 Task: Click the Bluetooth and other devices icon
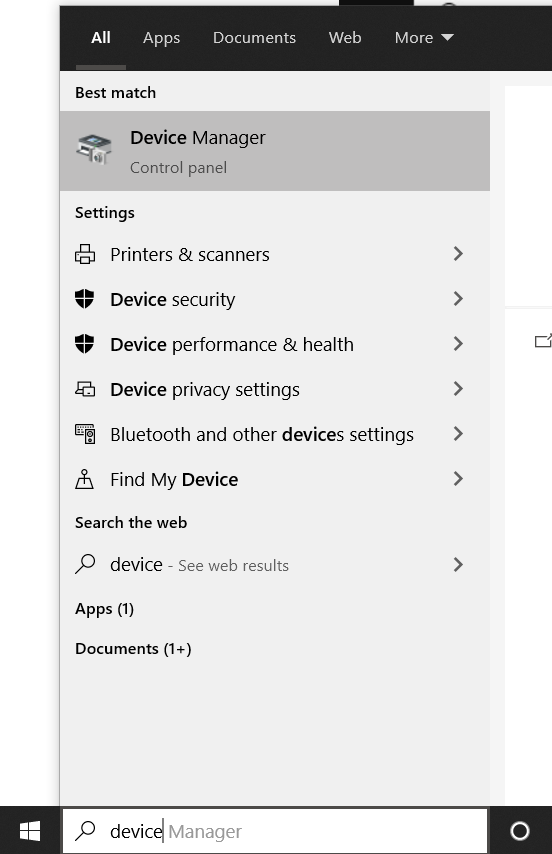[x=85, y=434]
